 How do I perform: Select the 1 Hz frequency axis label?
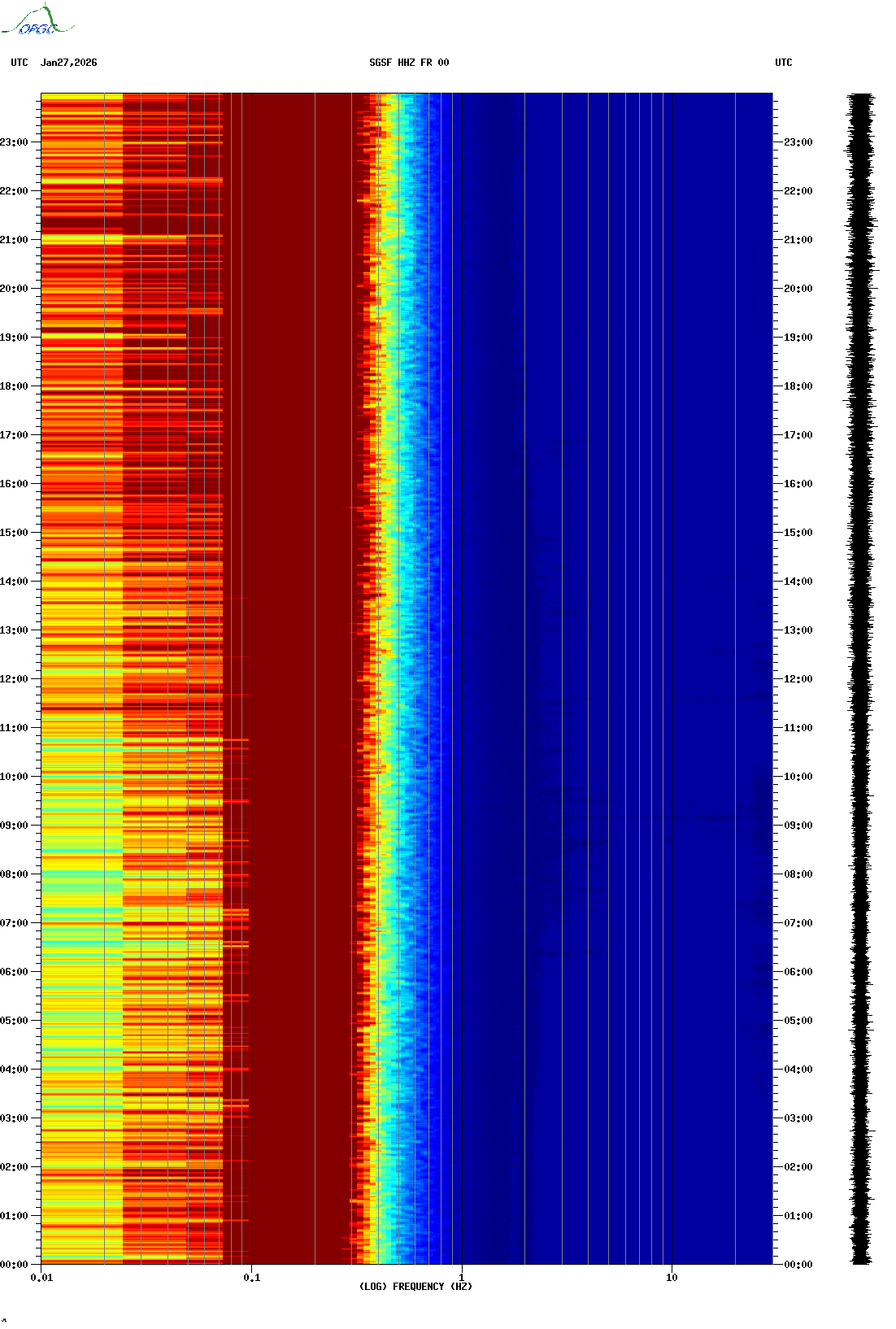462,1278
